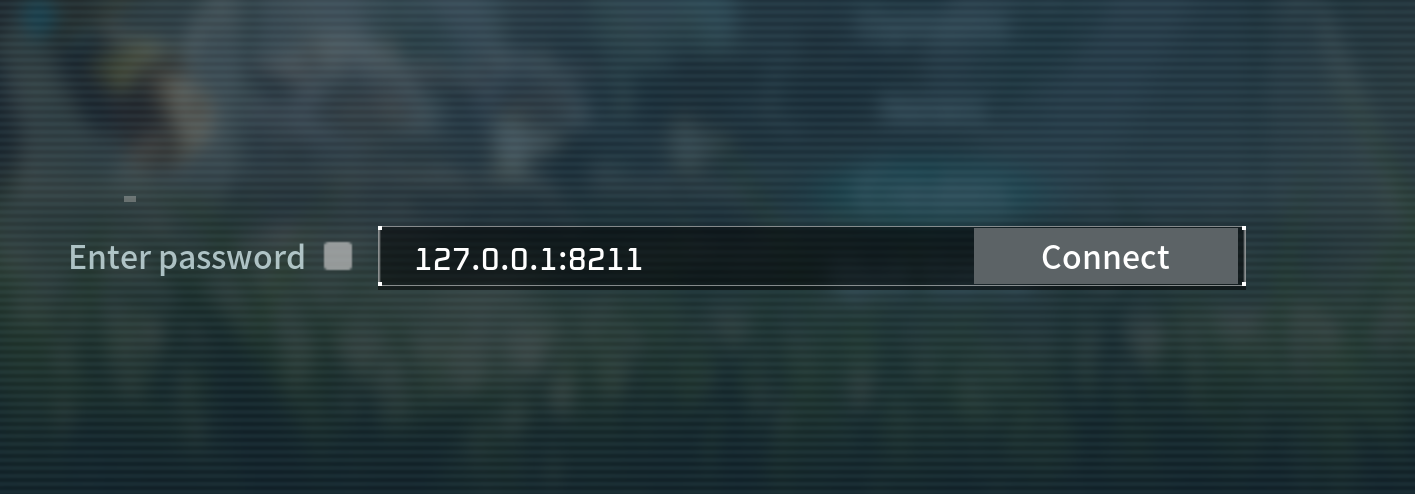Click the right bracket edge beside Connect
This screenshot has height=494, width=1415.
1243,257
